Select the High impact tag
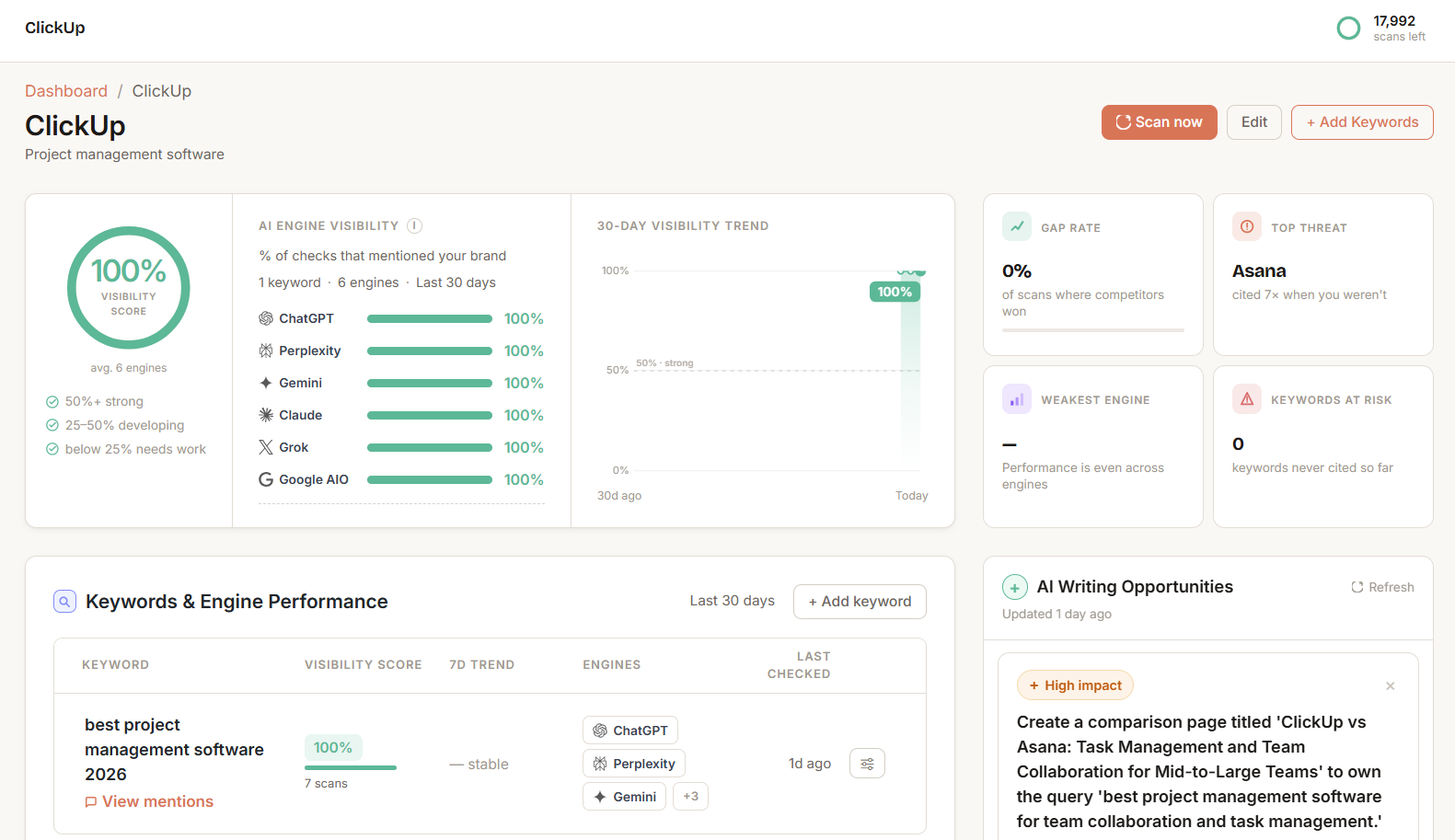Image resolution: width=1455 pixels, height=840 pixels. pyautogui.click(x=1075, y=685)
